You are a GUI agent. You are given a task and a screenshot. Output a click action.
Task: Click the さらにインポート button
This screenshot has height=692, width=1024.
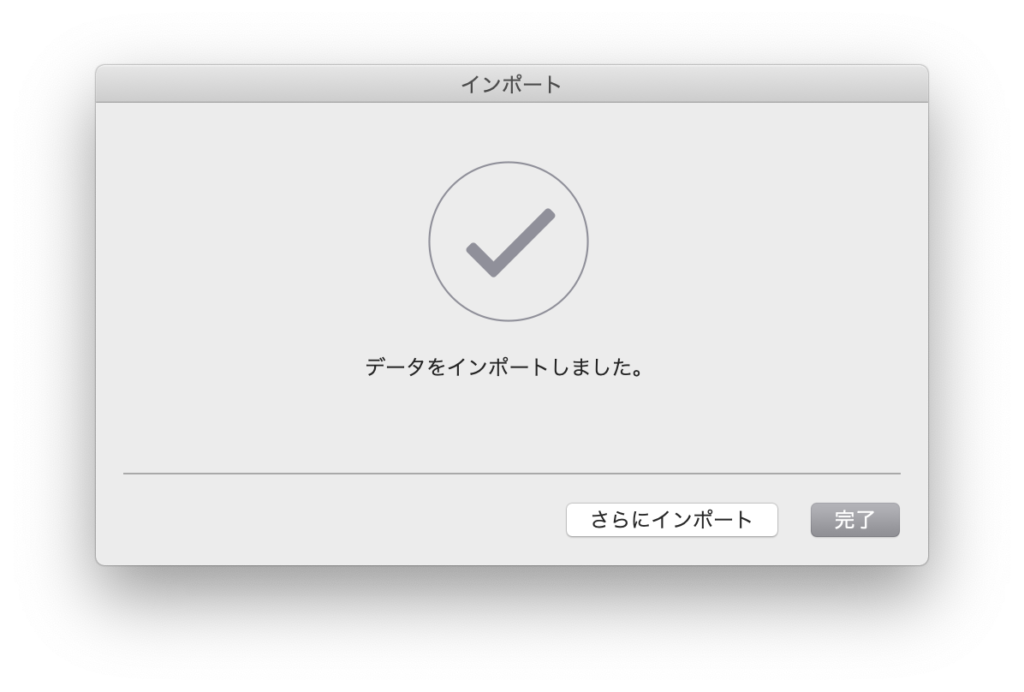click(671, 520)
